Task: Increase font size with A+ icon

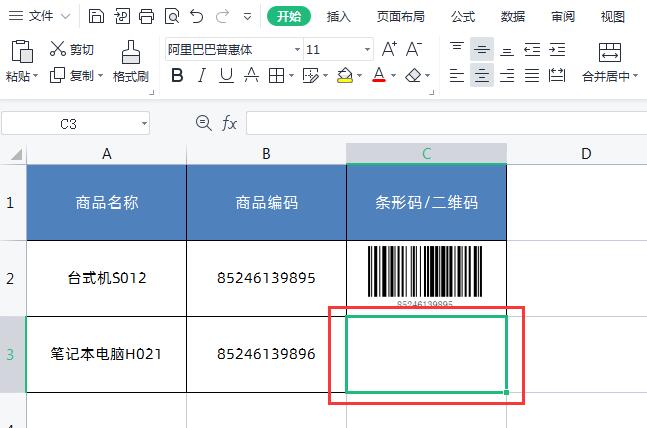Action: click(389, 49)
